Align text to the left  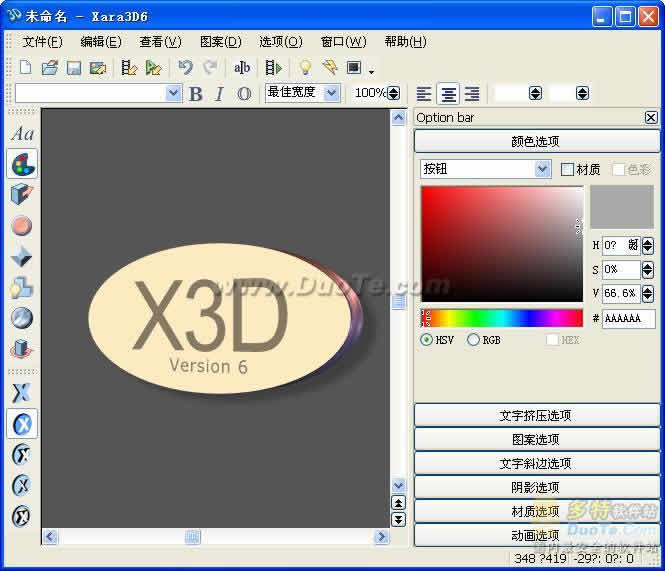tap(424, 93)
